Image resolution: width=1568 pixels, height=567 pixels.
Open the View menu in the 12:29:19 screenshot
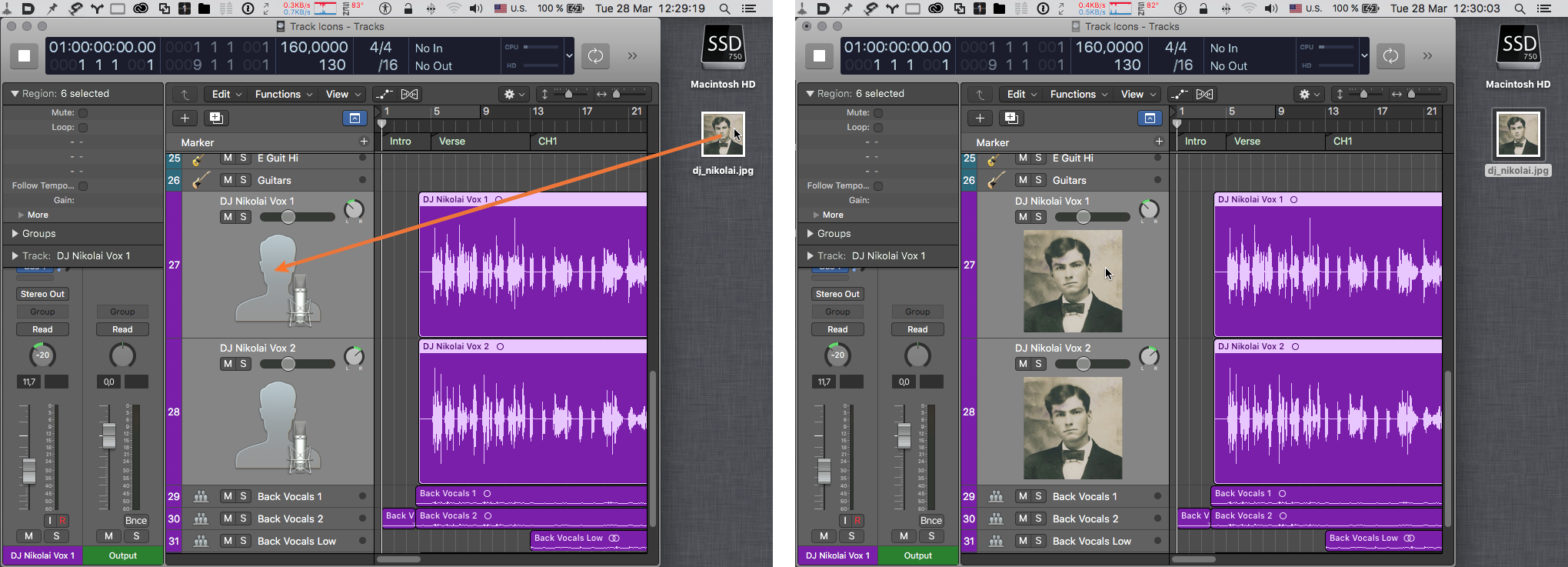click(343, 94)
